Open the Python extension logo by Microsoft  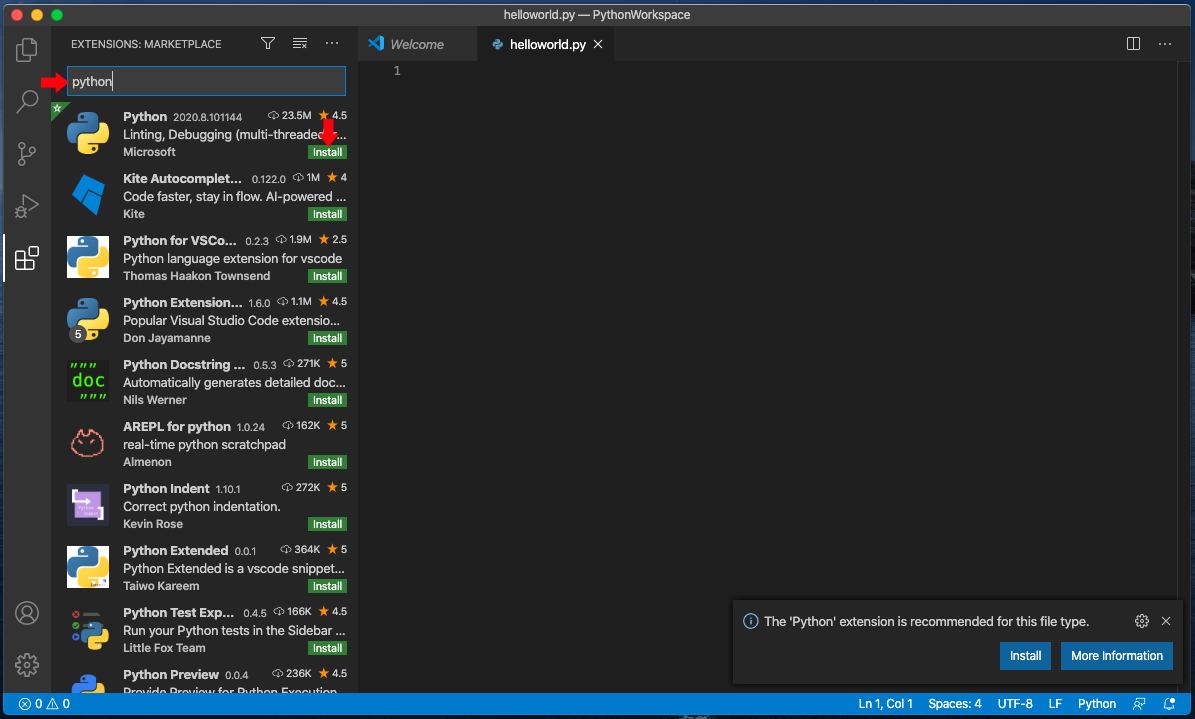pos(88,133)
